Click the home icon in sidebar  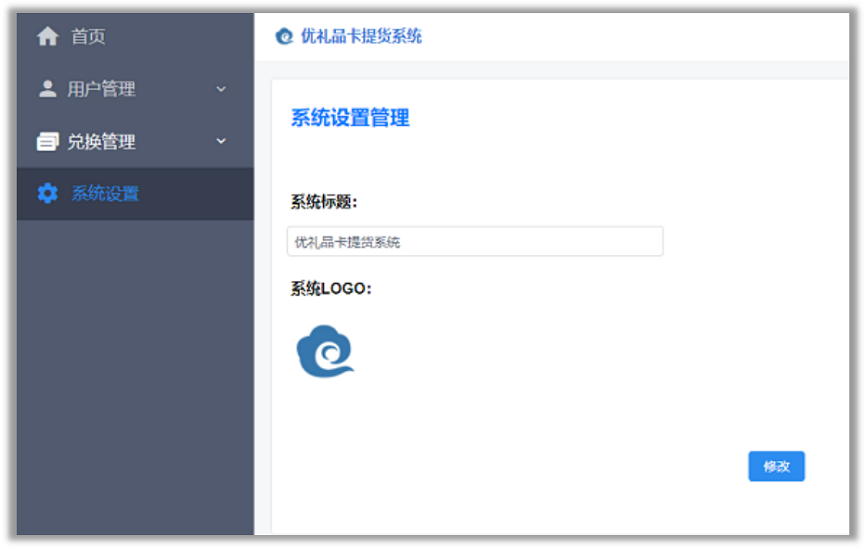(x=47, y=36)
